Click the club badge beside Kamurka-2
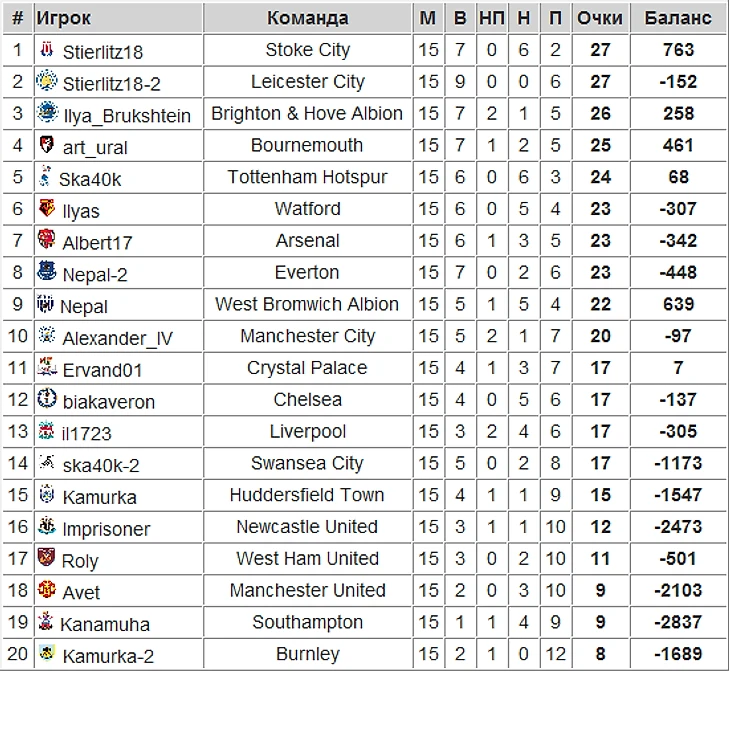 pos(46,654)
